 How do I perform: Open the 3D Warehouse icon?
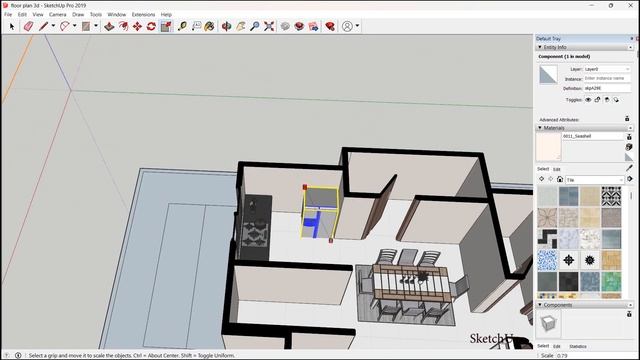click(x=285, y=27)
